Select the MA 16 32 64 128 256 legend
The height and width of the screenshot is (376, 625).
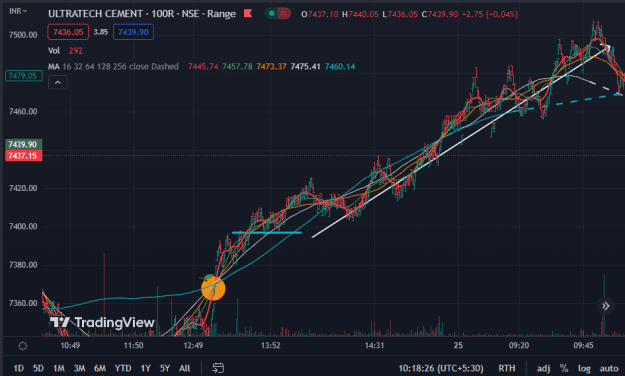[113, 67]
